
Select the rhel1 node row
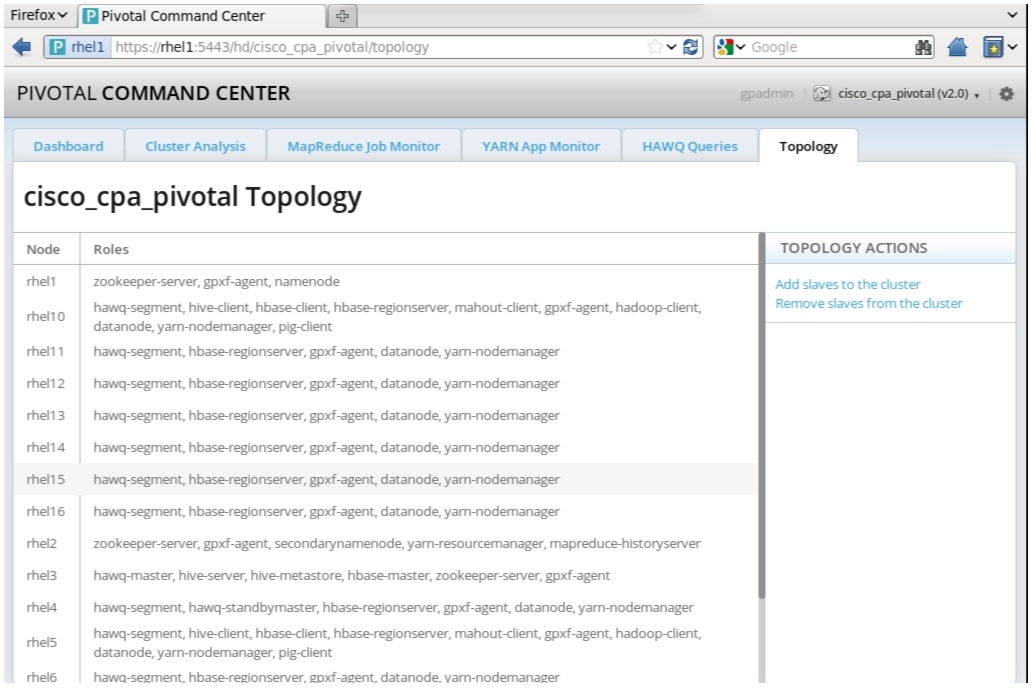coord(386,282)
